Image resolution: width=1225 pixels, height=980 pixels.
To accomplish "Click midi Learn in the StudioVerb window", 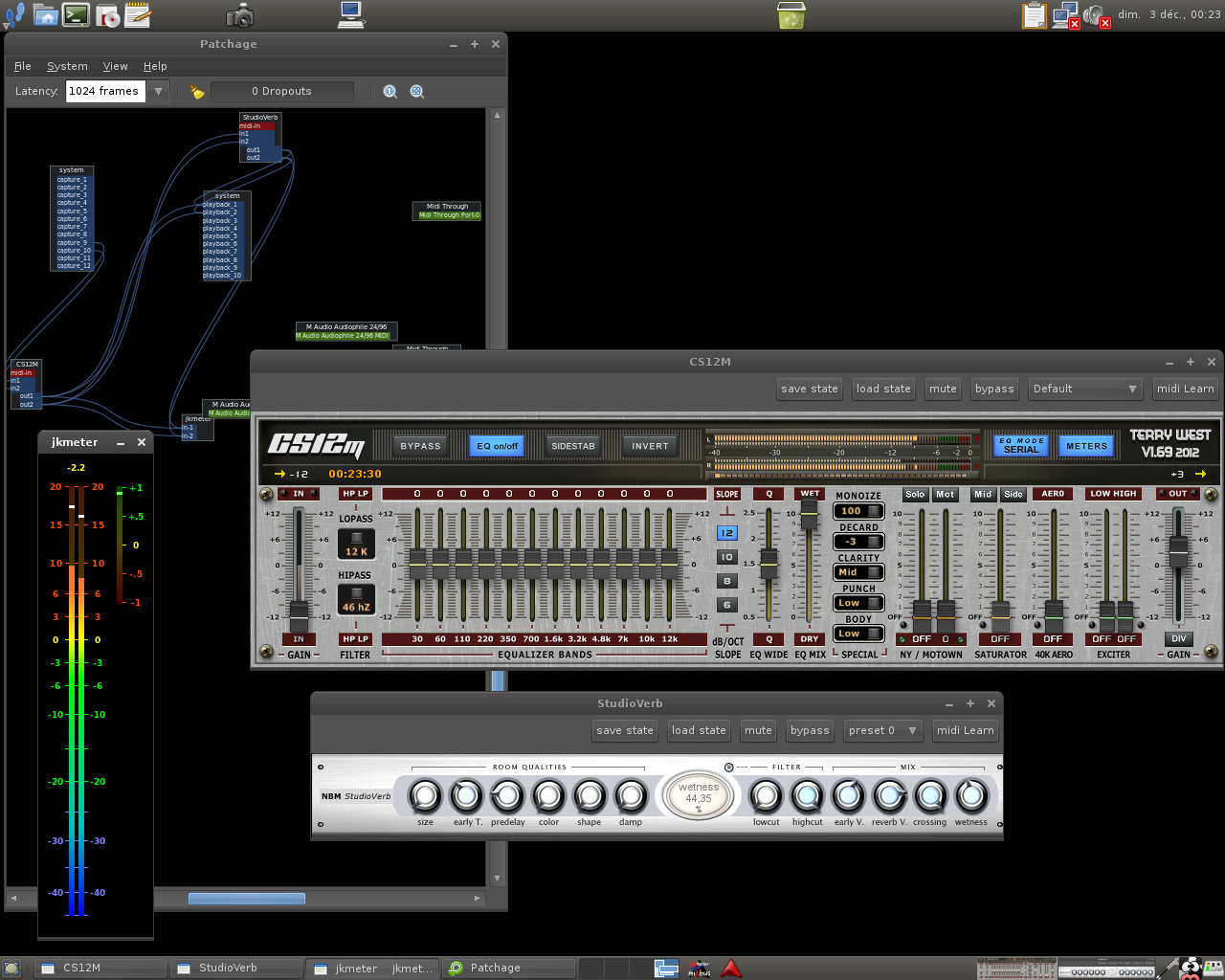I will coord(965,730).
